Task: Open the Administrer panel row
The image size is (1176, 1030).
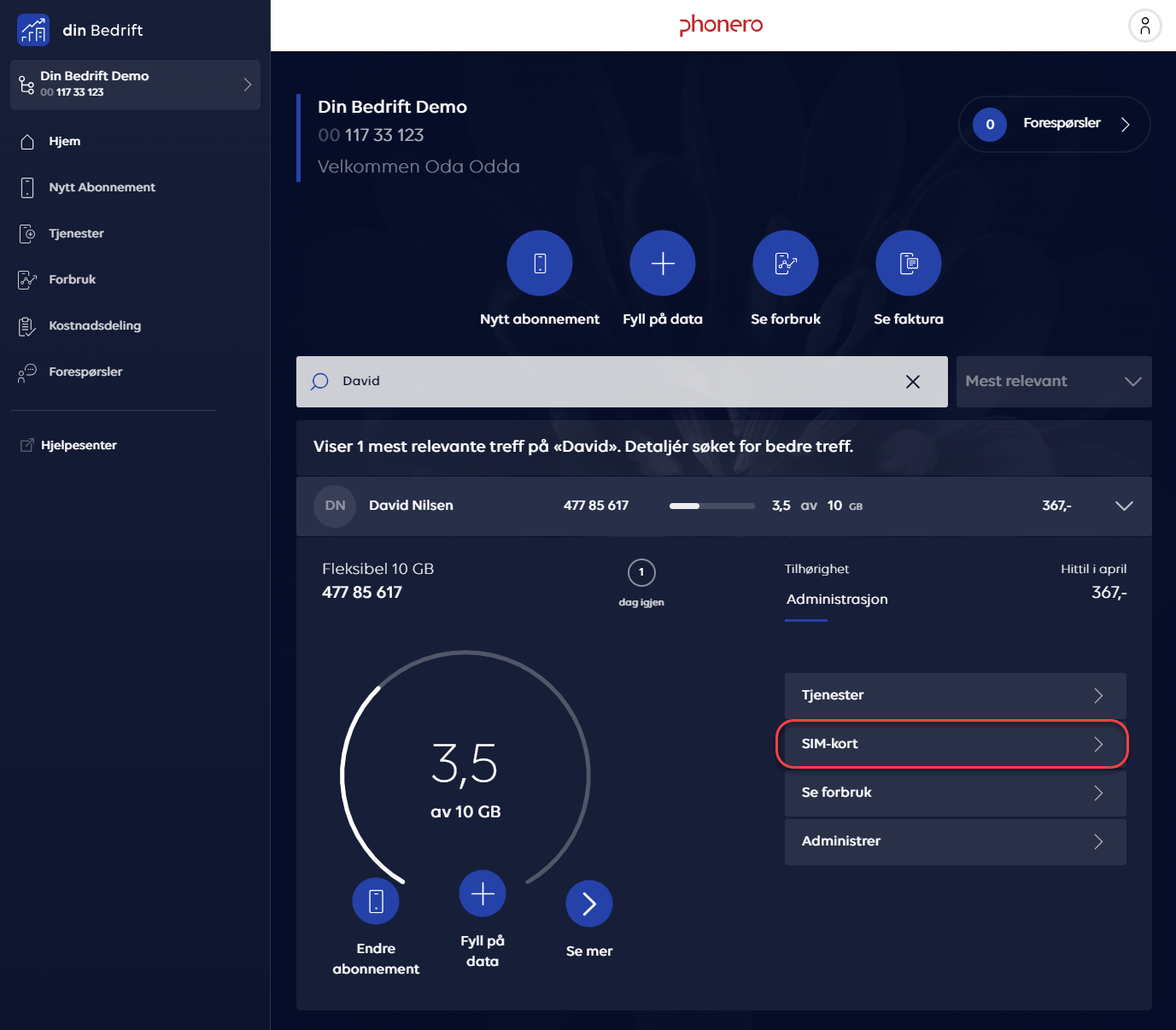Action: pyautogui.click(x=956, y=841)
